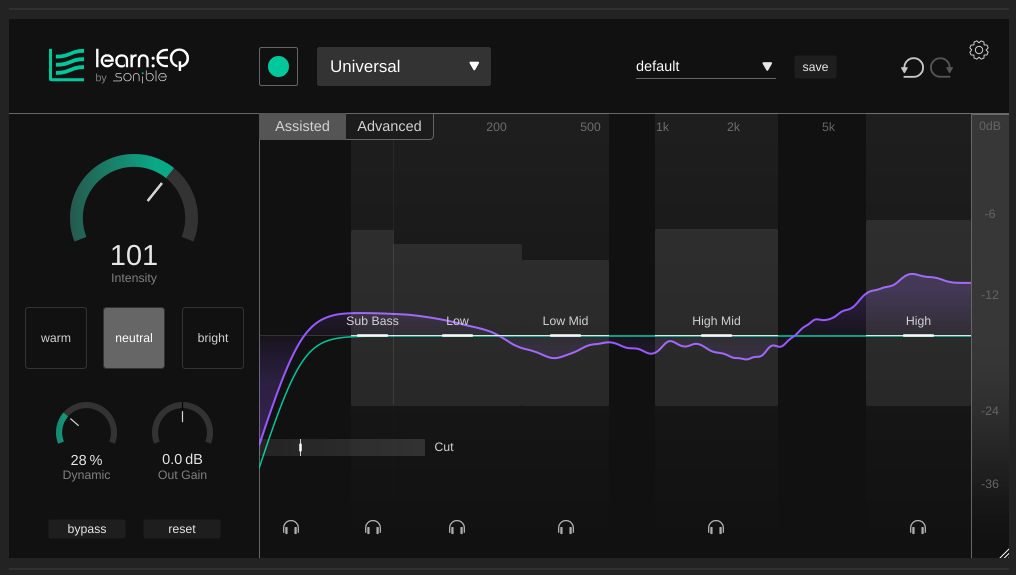Viewport: 1016px width, 575px height.
Task: Click the undo arrow icon
Action: tap(912, 67)
